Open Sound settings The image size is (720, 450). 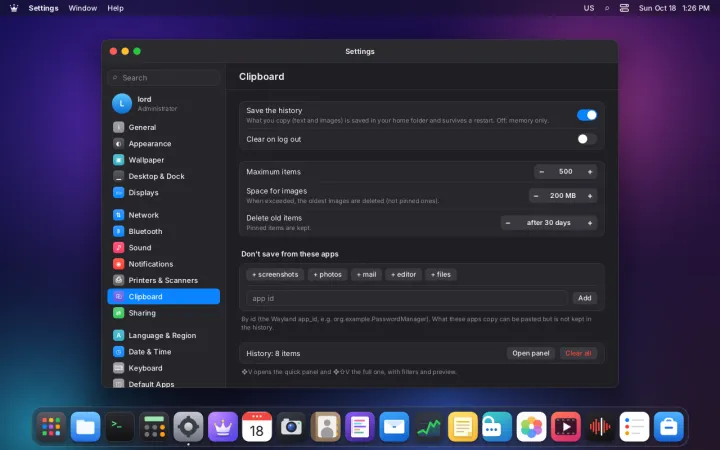[163, 248]
